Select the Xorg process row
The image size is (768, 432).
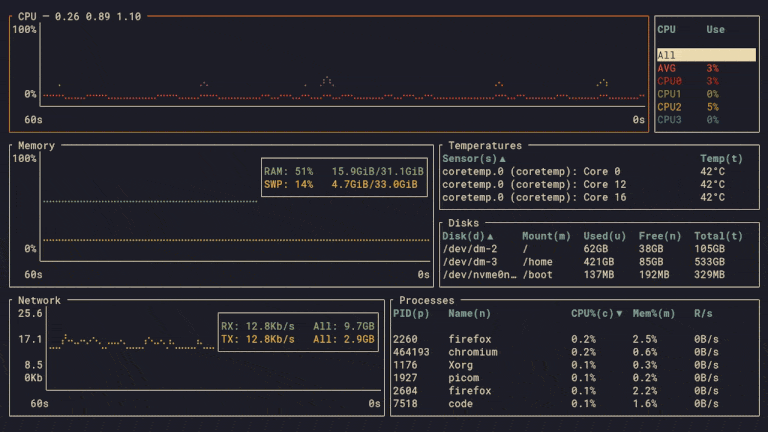tap(556, 365)
